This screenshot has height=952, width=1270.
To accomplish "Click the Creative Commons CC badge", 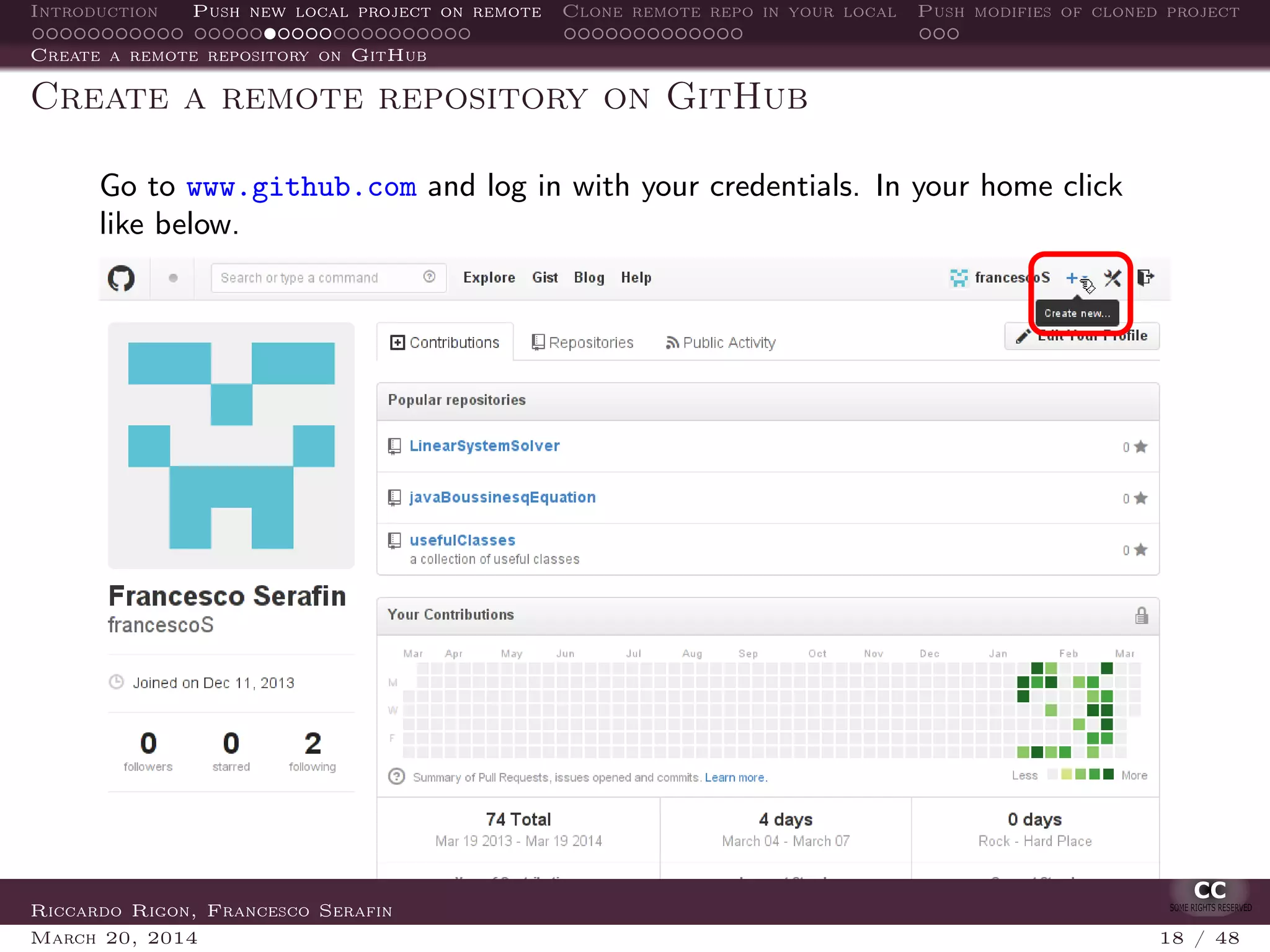I will tap(1210, 896).
